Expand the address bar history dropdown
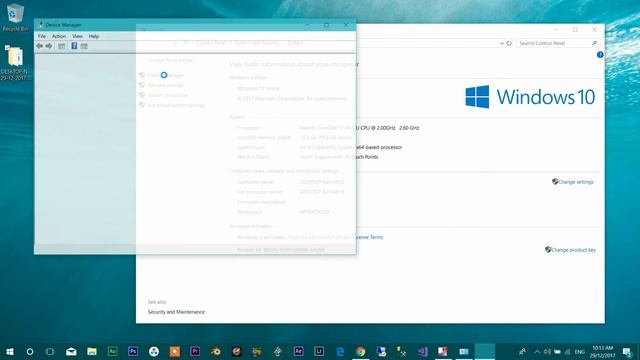Viewport: 640px width, 360px height. [x=502, y=43]
